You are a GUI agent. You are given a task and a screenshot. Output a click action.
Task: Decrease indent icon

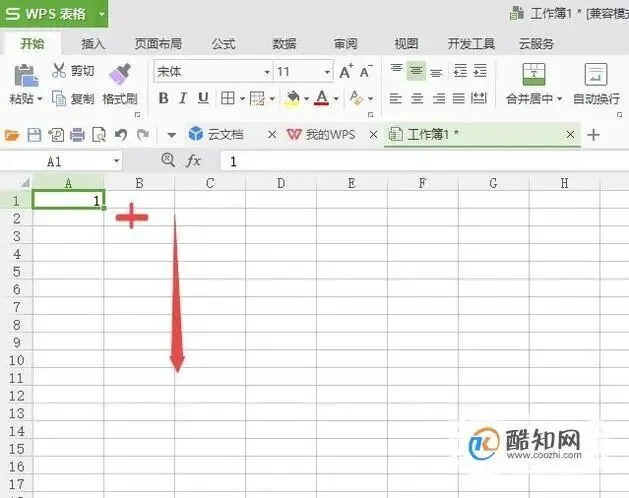460,71
